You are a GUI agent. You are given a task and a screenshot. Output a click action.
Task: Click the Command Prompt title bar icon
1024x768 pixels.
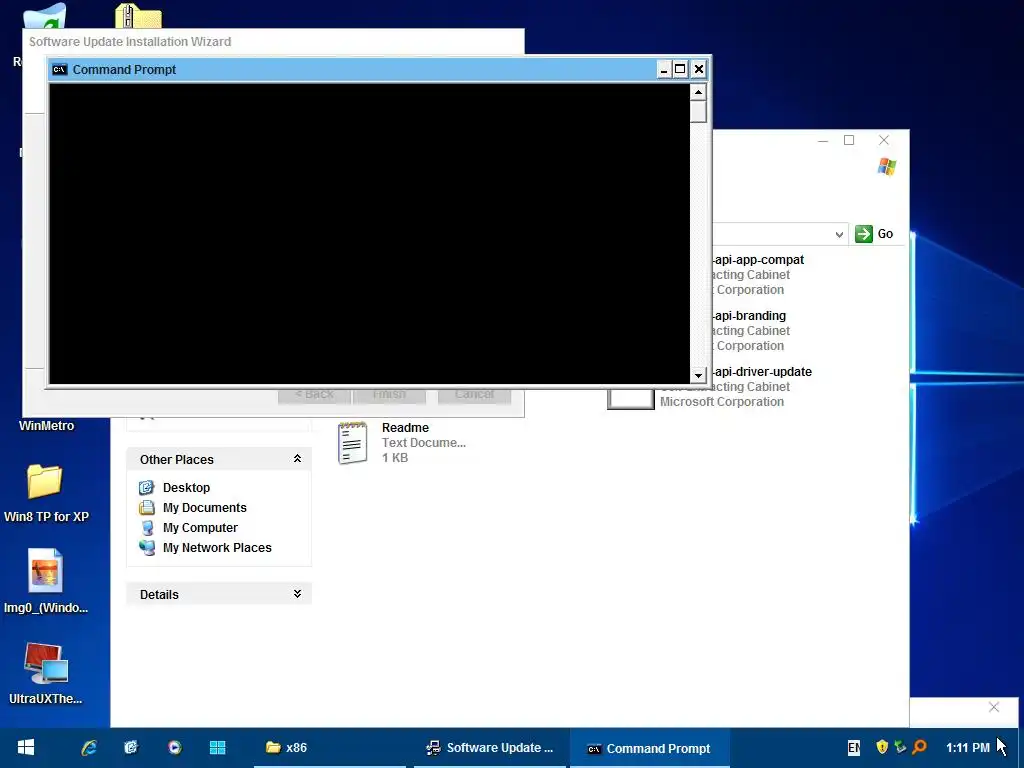click(59, 70)
